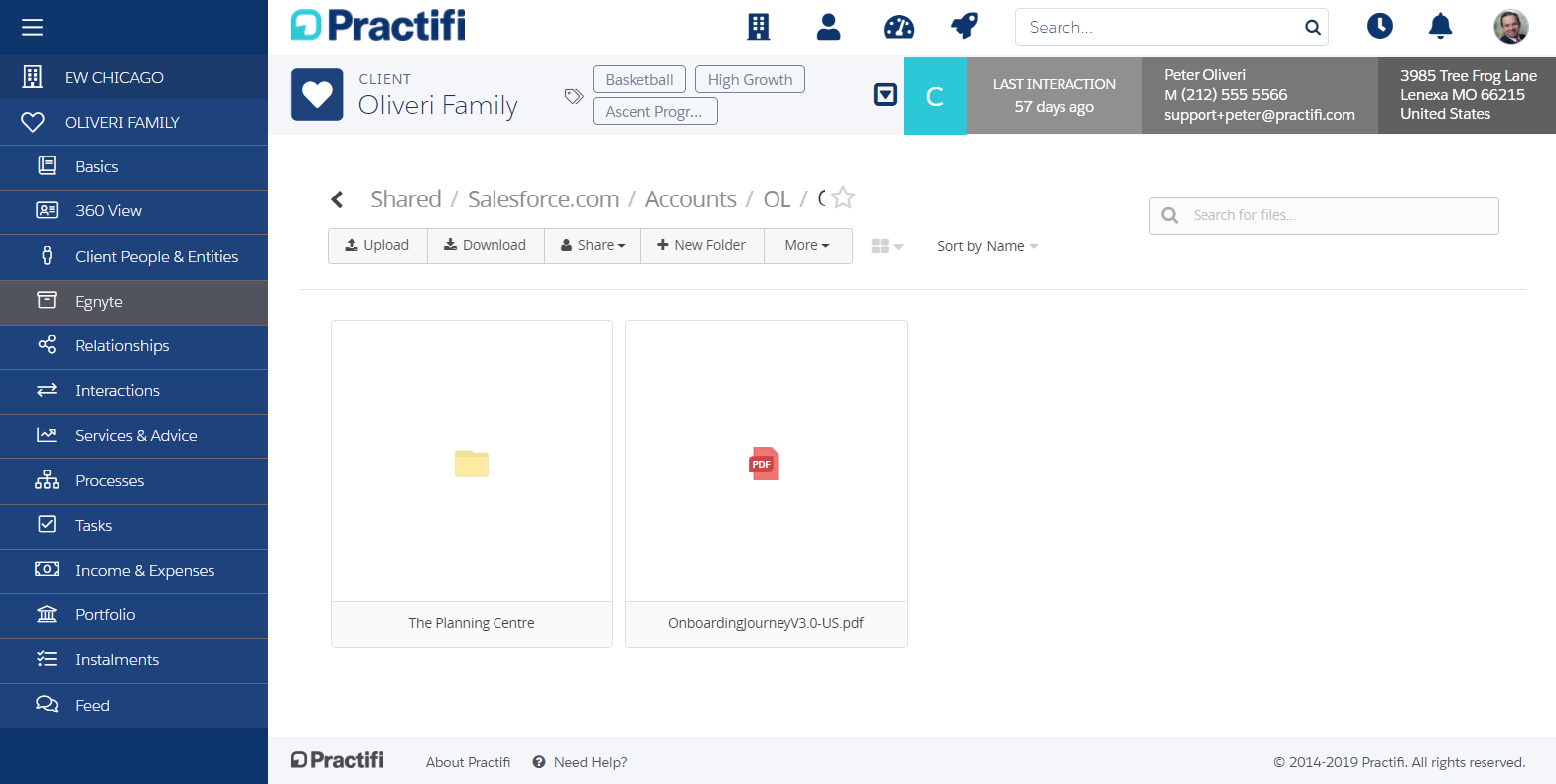Image resolution: width=1556 pixels, height=784 pixels.
Task: Open the notifications bell
Action: pyautogui.click(x=1440, y=27)
